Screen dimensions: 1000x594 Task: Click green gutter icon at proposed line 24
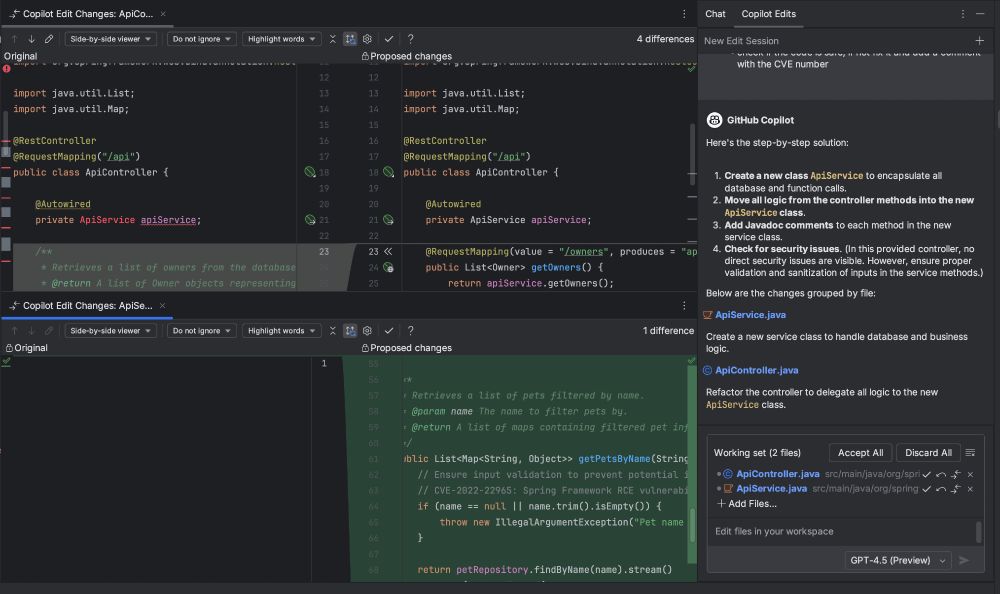388,267
